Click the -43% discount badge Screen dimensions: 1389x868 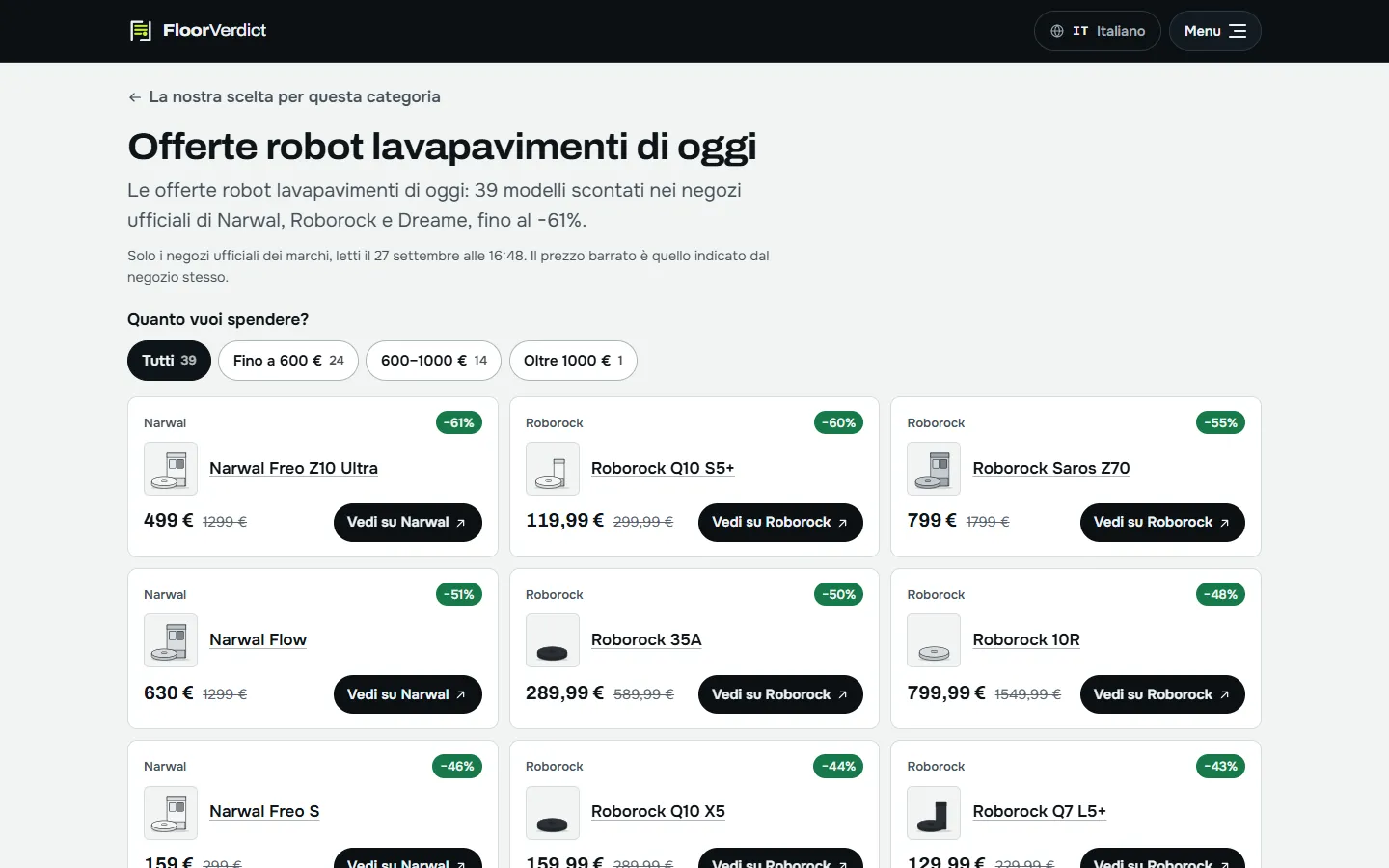(1221, 767)
